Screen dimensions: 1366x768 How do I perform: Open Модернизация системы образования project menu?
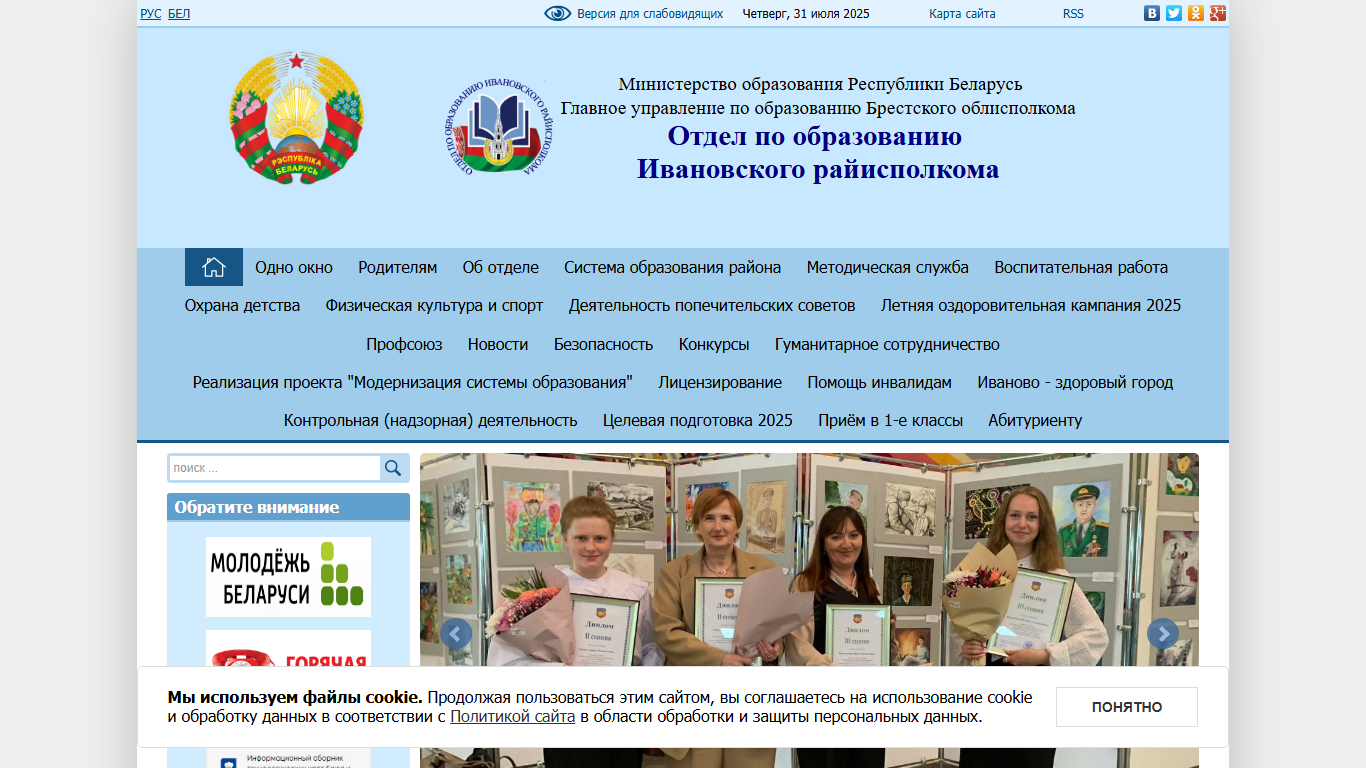[x=413, y=382]
